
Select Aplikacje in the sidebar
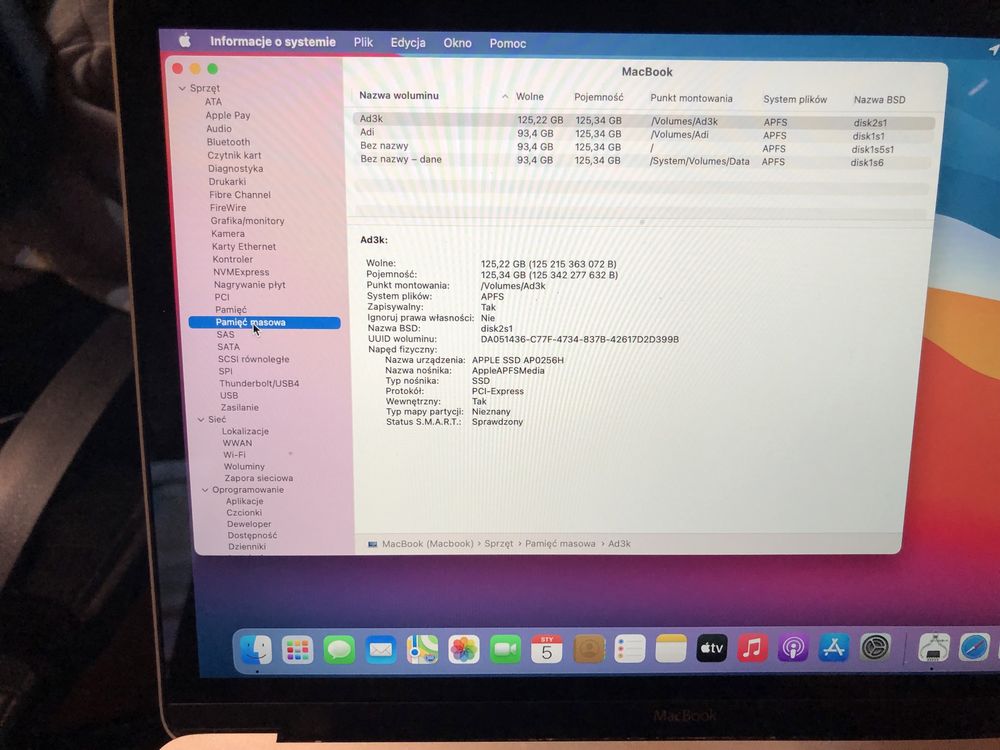(x=244, y=501)
